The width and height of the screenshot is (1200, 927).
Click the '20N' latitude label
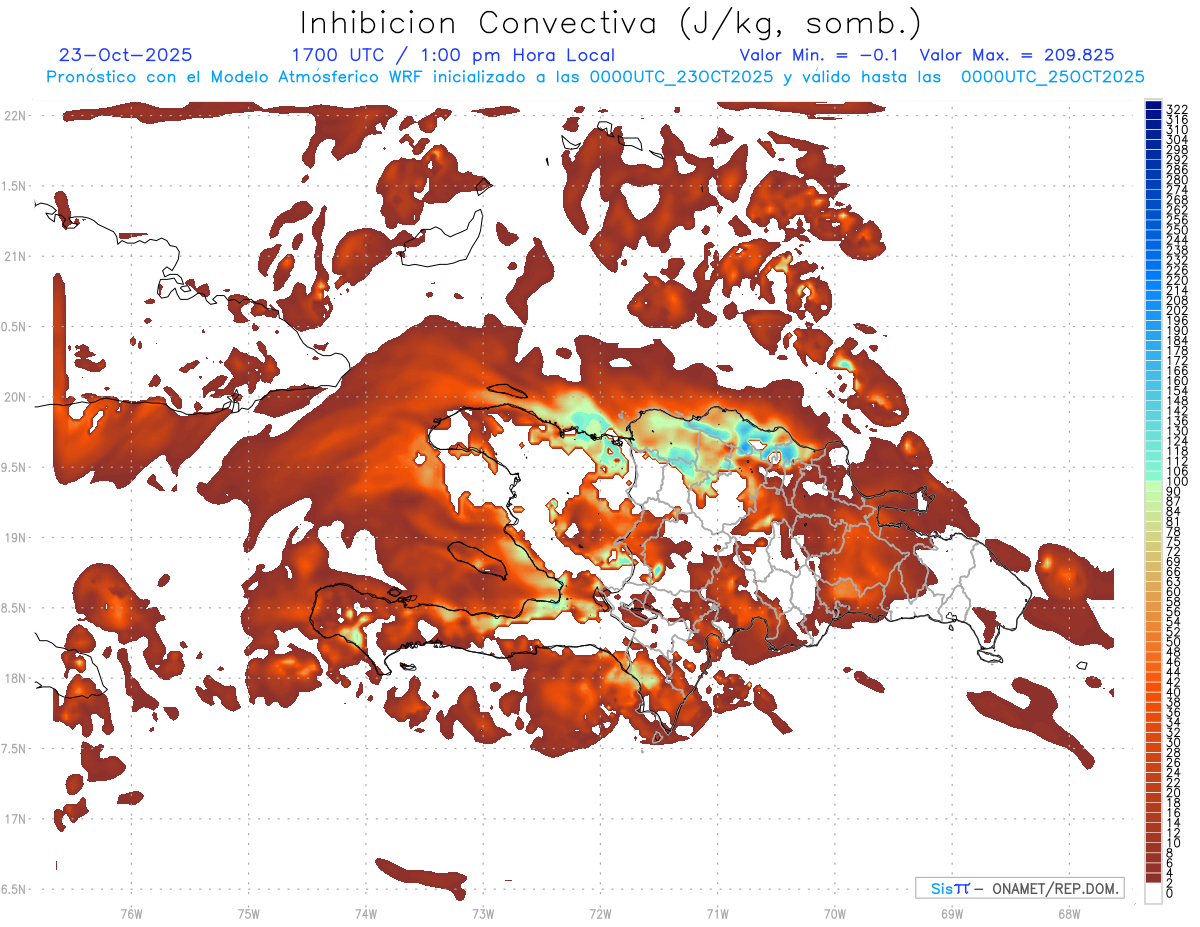tap(14, 397)
